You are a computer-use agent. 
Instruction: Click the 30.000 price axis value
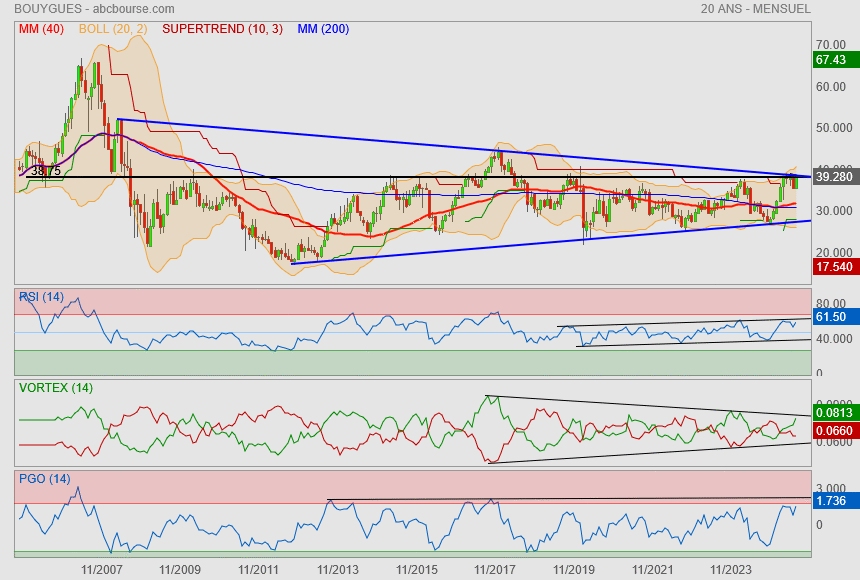point(834,211)
